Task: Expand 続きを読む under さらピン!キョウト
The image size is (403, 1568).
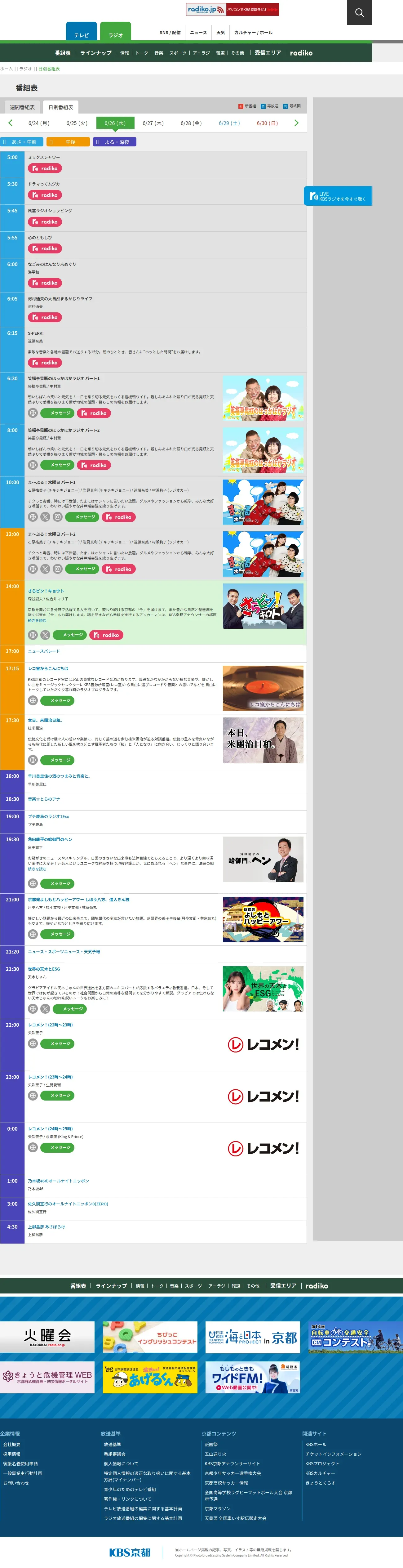Action: pyautogui.click(x=37, y=620)
